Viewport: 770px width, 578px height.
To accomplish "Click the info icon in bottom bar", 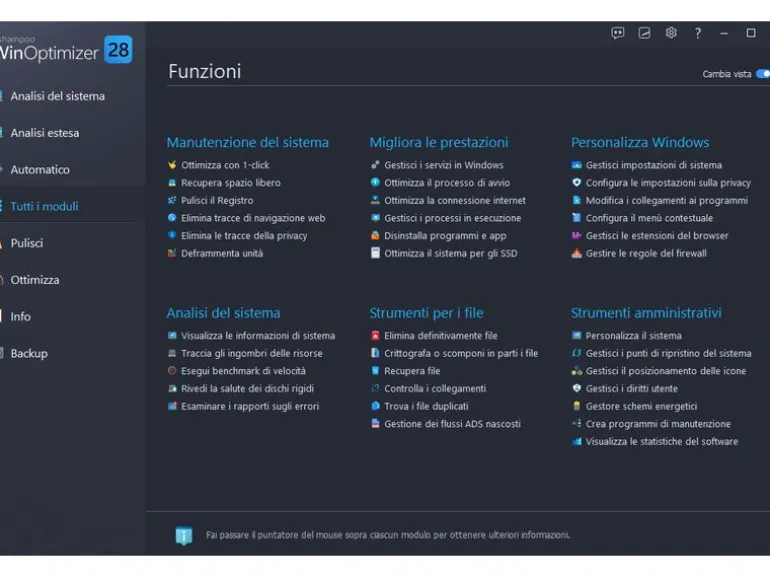I will click(x=184, y=535).
